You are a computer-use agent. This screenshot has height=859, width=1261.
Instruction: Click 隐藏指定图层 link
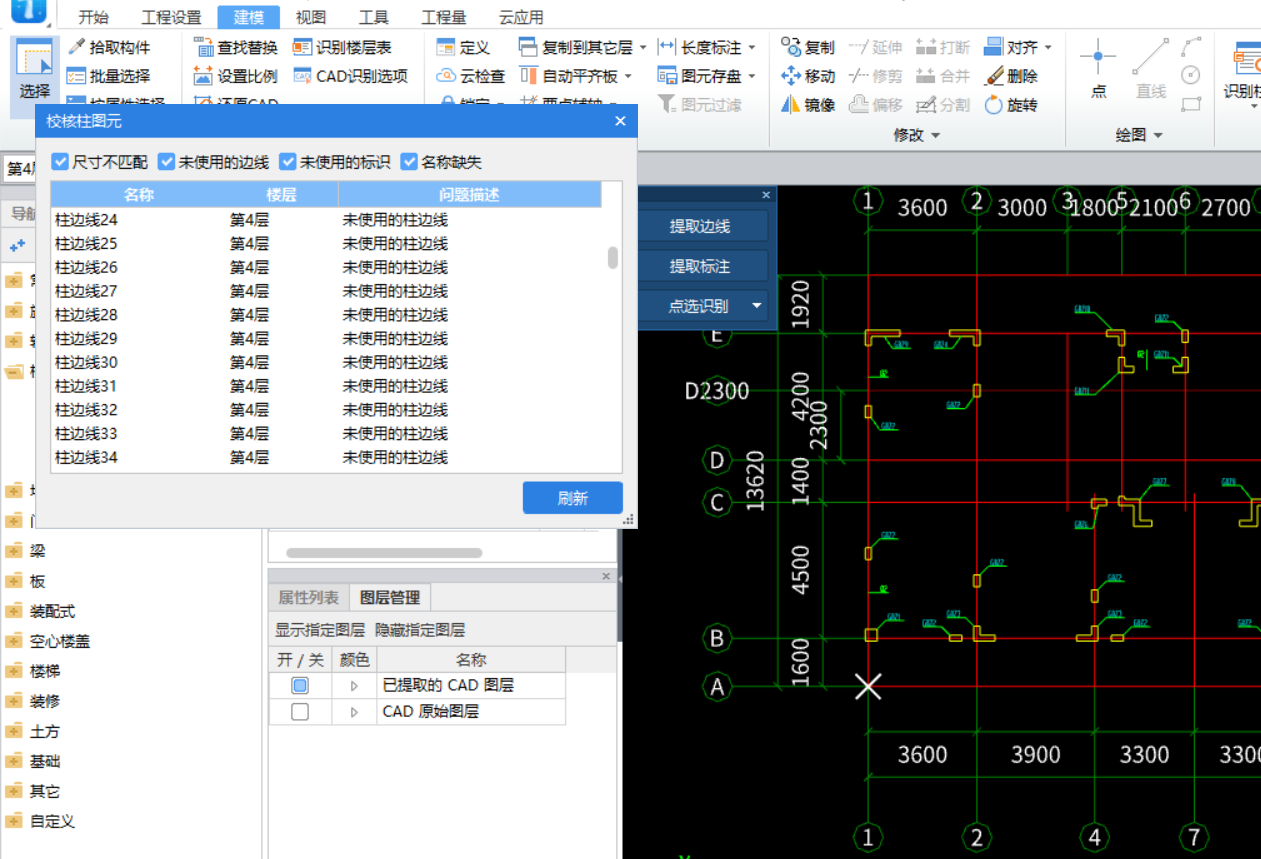click(420, 630)
